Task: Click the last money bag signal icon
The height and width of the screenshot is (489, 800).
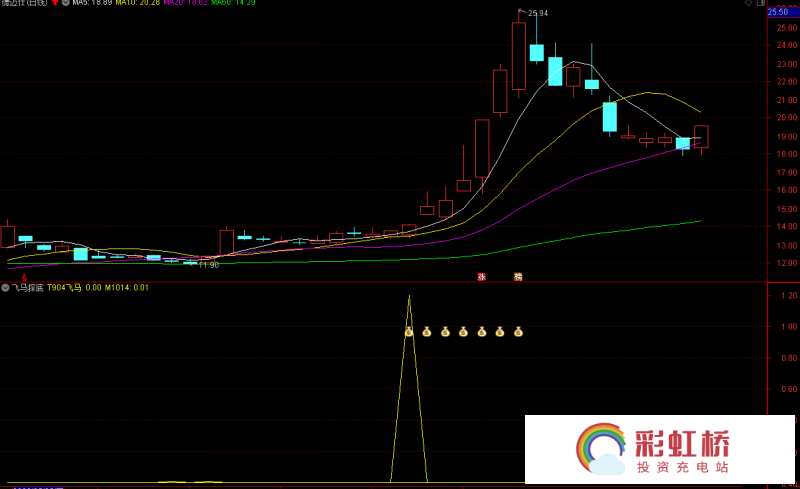Action: tap(518, 332)
